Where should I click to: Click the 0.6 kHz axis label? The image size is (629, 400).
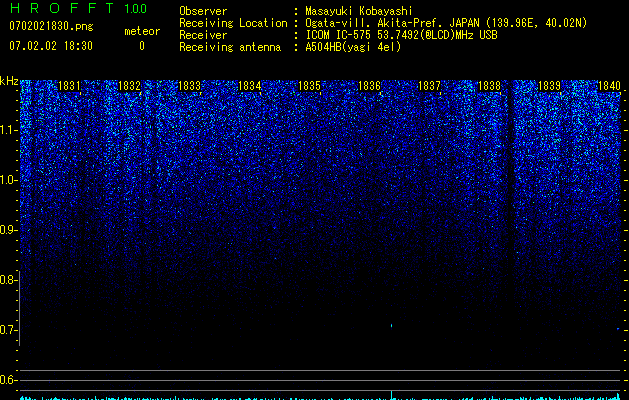tap(8, 380)
